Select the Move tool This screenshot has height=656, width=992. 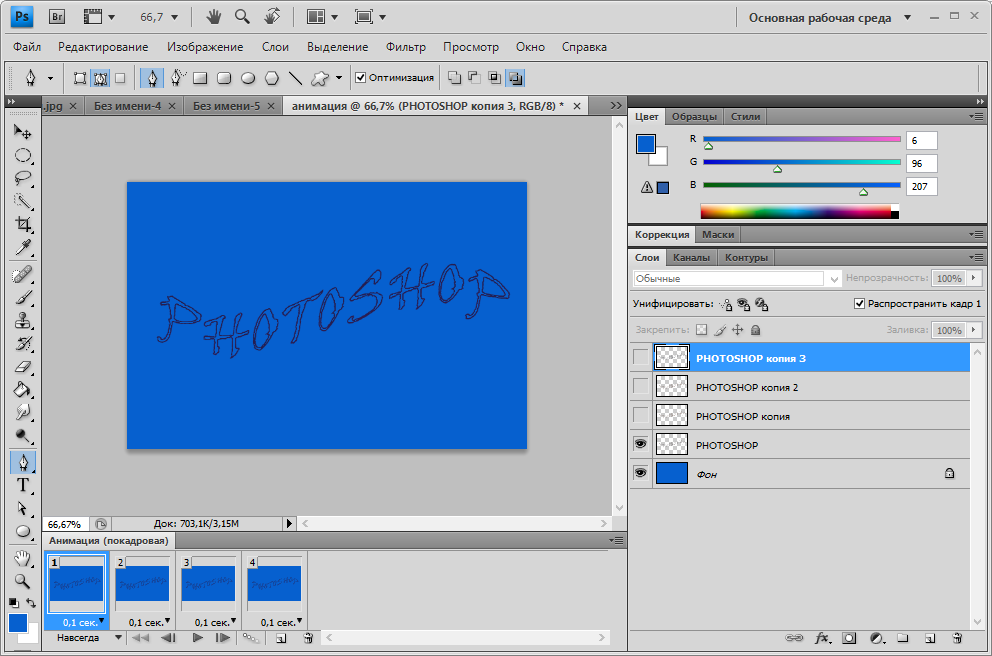23,132
